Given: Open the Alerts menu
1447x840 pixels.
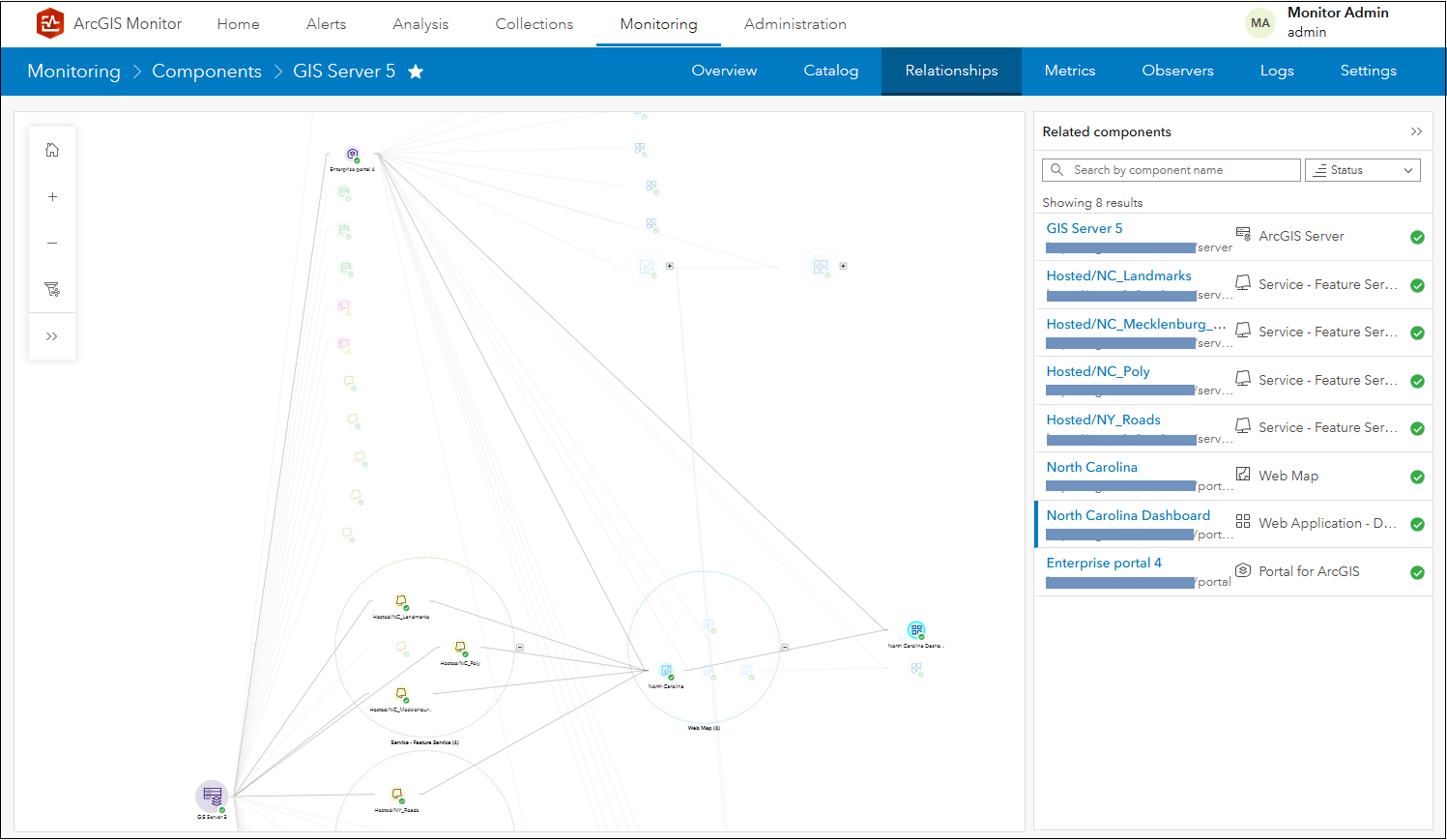Looking at the screenshot, I should point(326,24).
